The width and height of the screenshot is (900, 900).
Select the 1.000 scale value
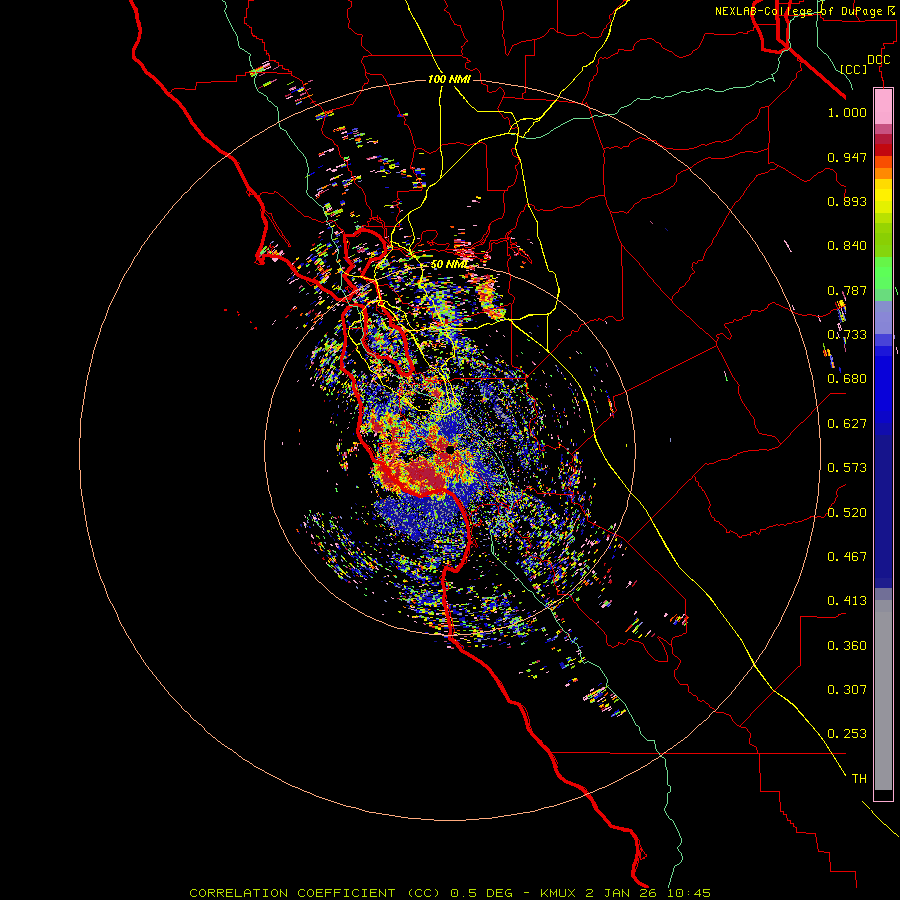847,112
